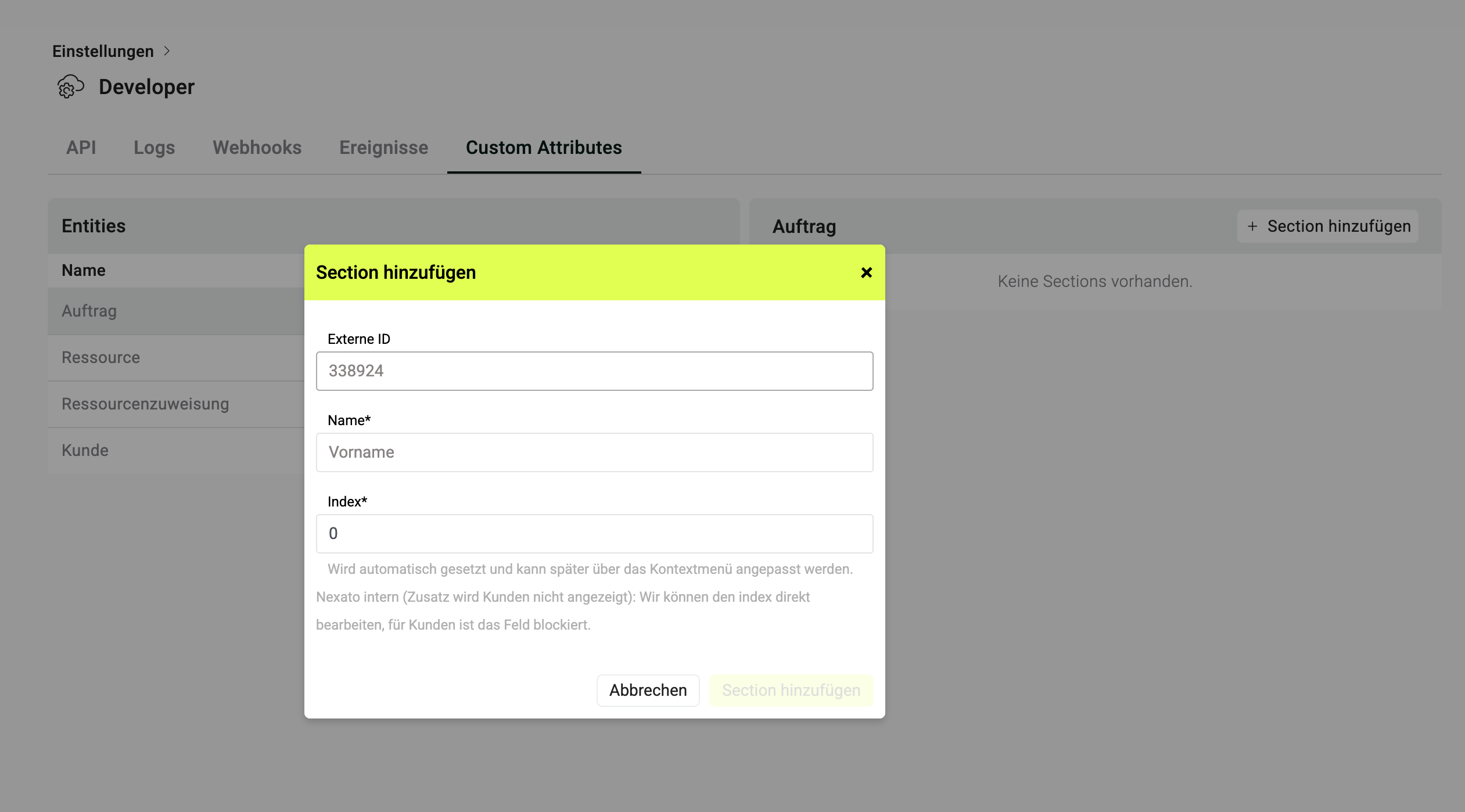
Task: Select the Auftrag entity row
Action: point(176,311)
